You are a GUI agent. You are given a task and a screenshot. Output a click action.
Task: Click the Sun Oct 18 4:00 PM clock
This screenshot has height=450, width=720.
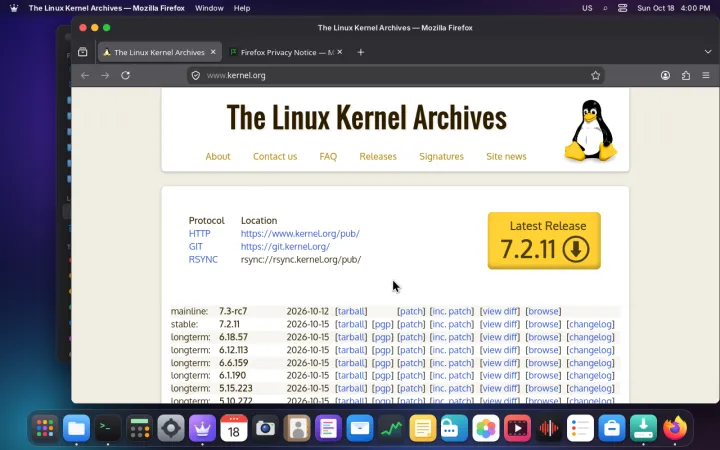[x=674, y=8]
